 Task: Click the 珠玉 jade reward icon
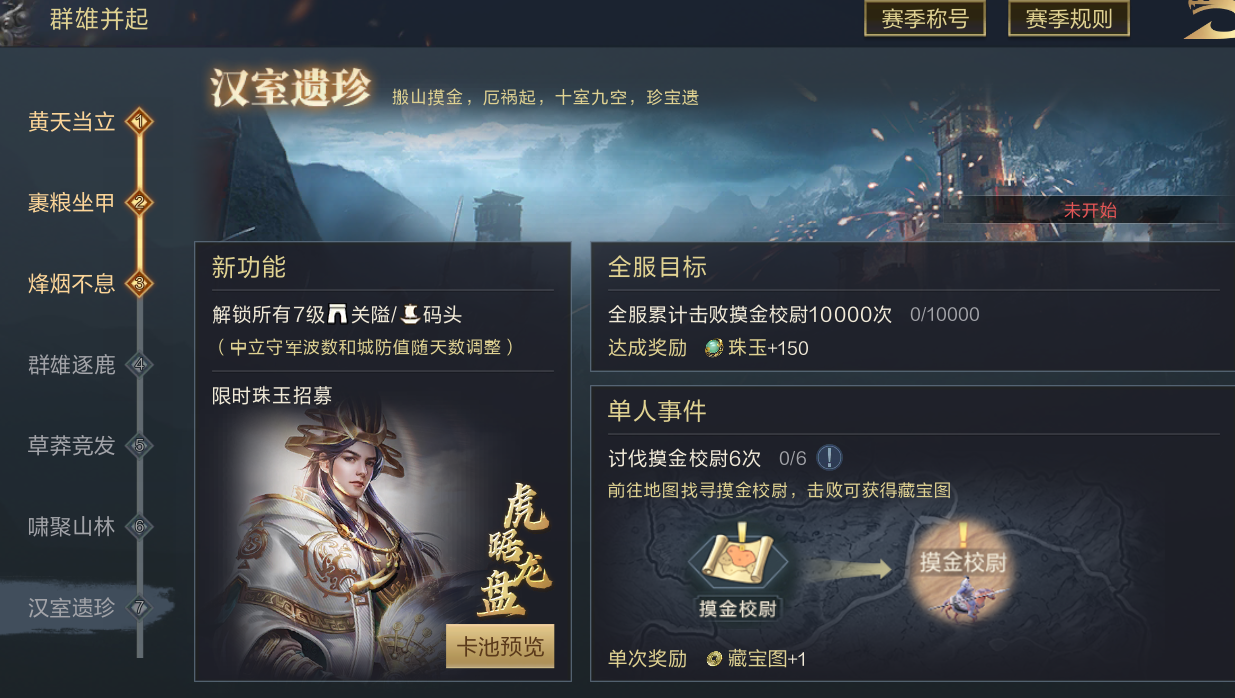714,348
